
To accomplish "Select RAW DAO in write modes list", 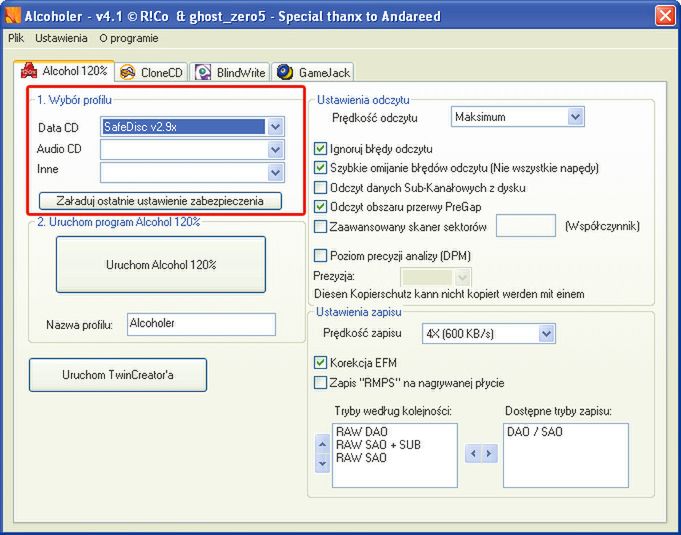I will 361,432.
